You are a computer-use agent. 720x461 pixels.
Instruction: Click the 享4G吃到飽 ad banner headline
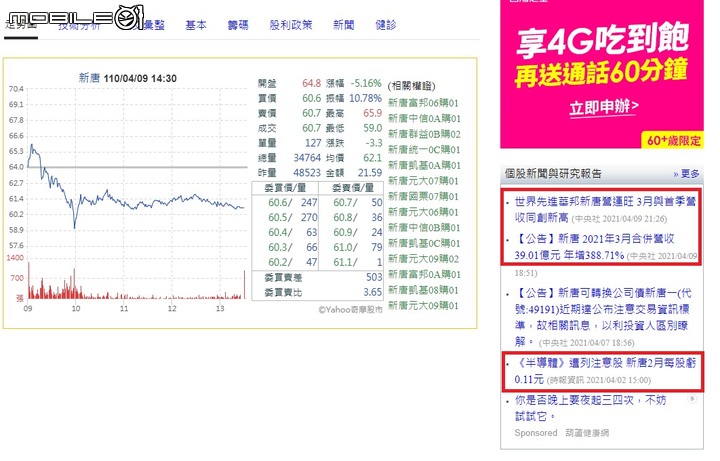(602, 40)
